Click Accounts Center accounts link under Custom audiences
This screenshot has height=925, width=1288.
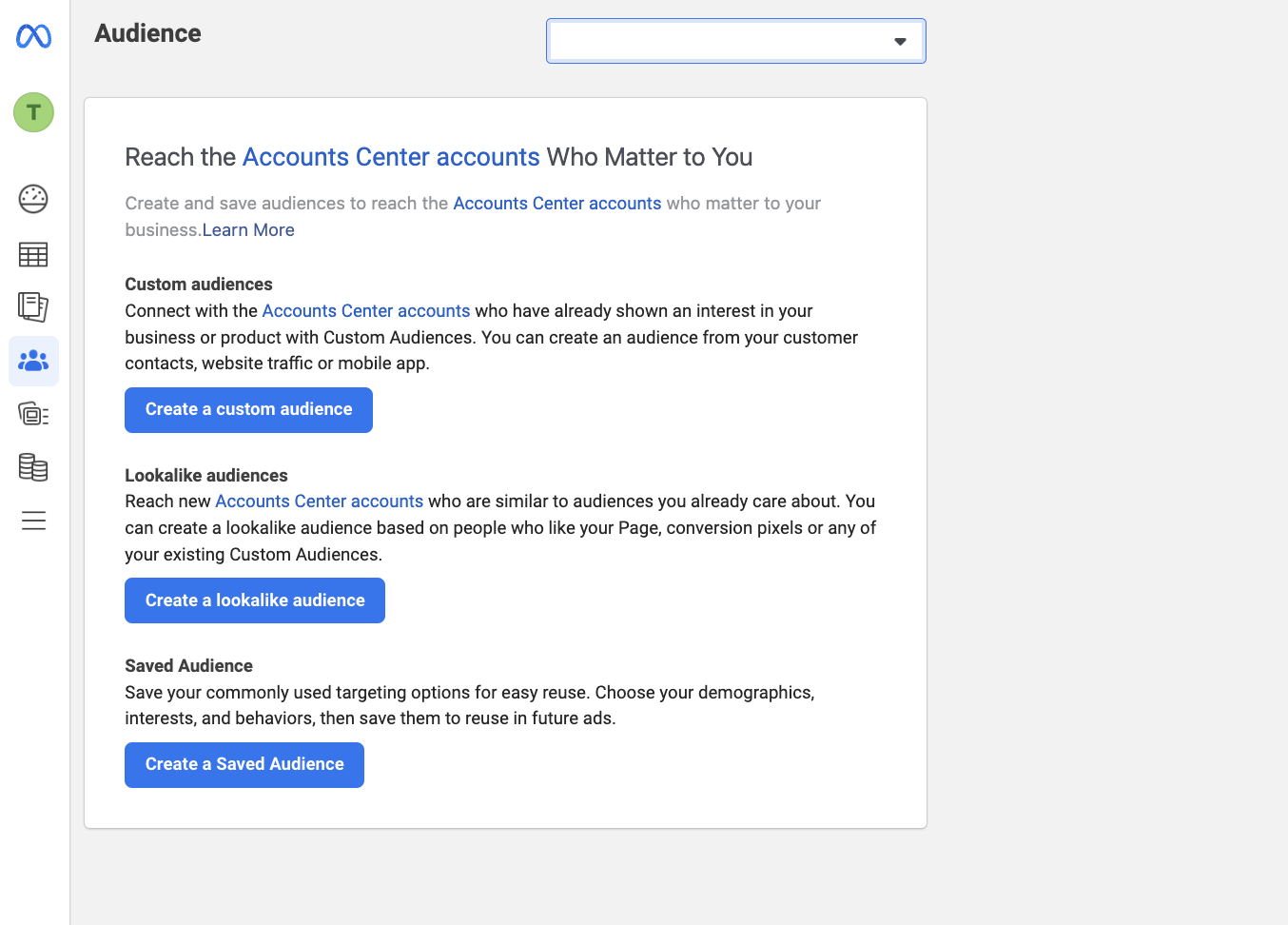366,311
